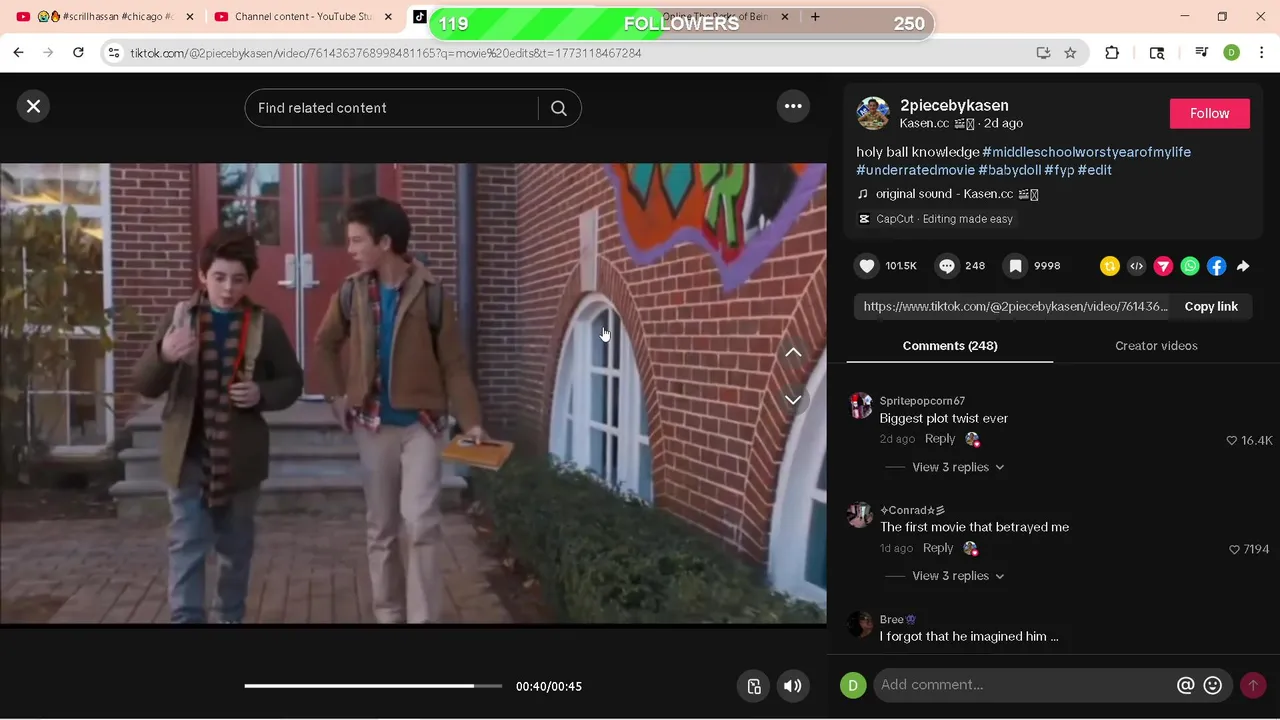Open 2piecebykasen's profile avatar
1280x720 pixels.
pyautogui.click(x=873, y=114)
